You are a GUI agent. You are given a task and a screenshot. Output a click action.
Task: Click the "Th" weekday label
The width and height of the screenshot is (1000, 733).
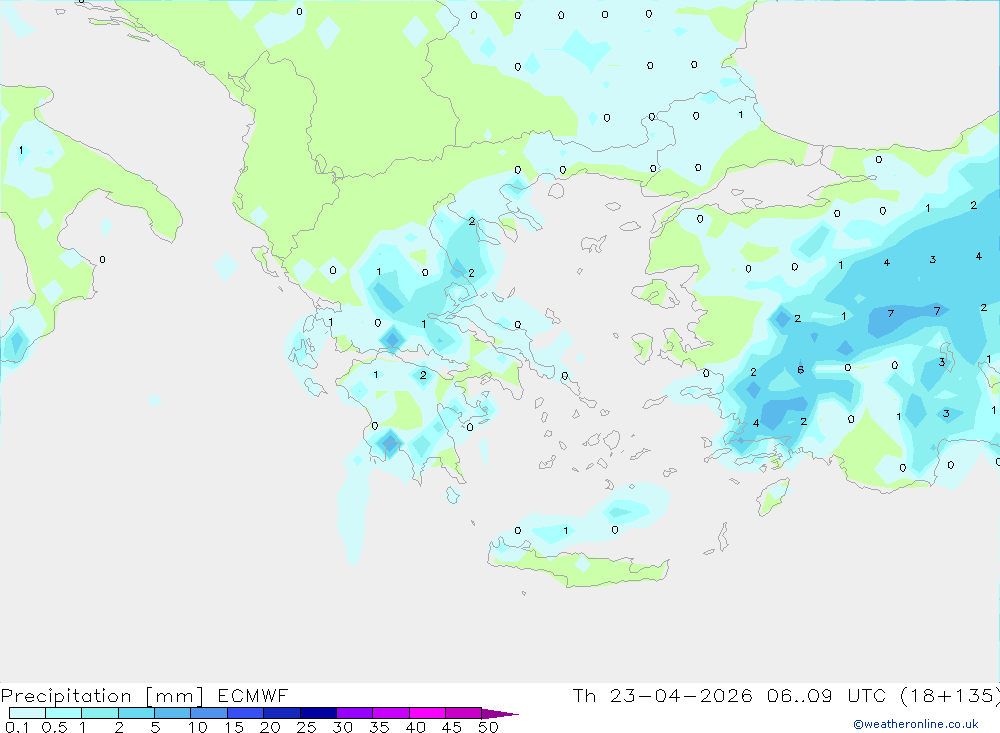point(584,695)
